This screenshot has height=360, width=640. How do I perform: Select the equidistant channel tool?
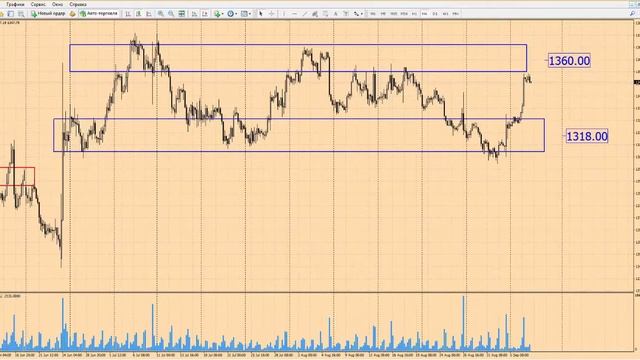tap(315, 14)
